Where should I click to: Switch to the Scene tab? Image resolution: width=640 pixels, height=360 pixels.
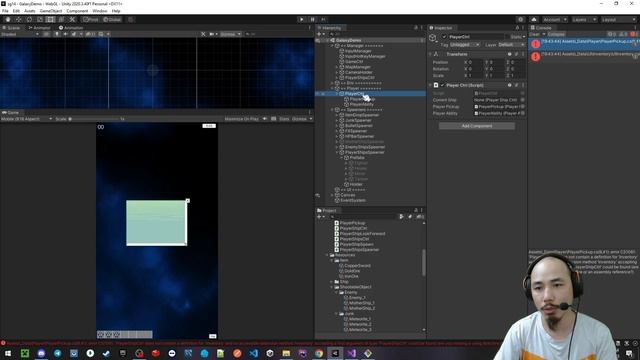pos(12,28)
